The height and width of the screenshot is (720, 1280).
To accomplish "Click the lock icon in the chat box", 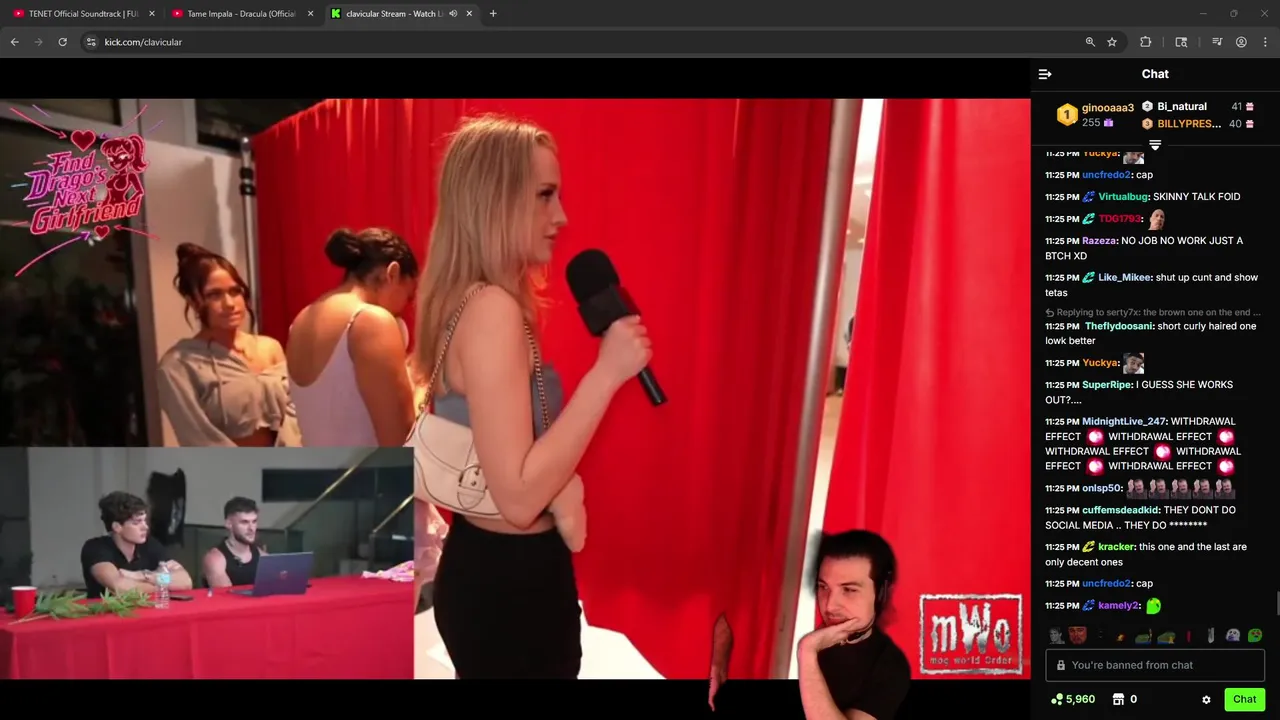I will coord(1061,665).
